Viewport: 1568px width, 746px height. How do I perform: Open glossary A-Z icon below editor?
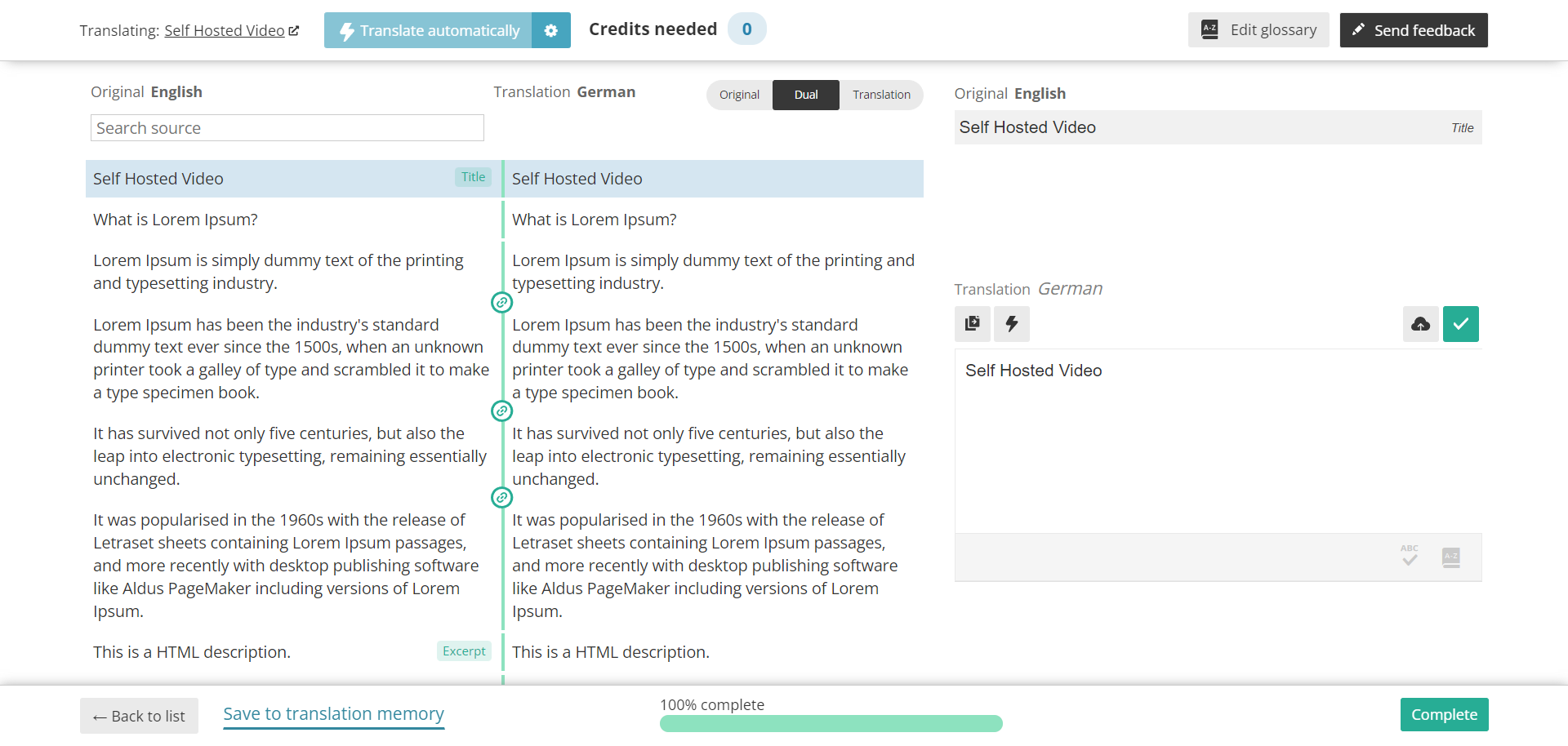coord(1450,557)
